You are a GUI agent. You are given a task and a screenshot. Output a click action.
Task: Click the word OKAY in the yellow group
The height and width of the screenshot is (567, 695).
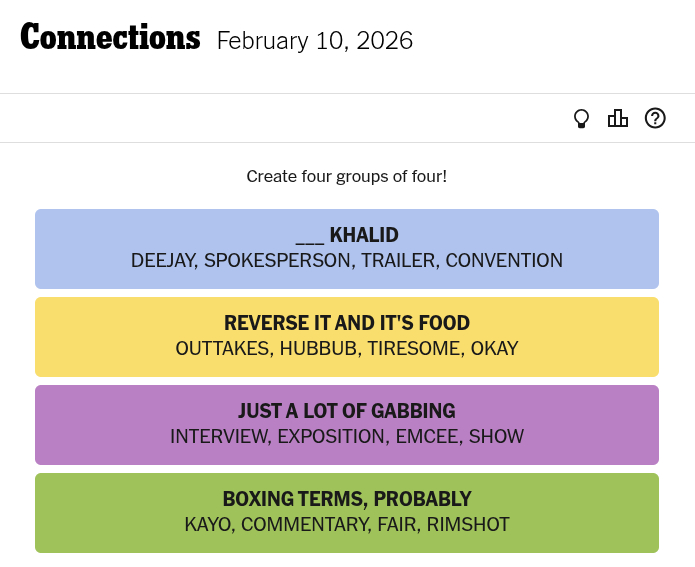point(494,349)
